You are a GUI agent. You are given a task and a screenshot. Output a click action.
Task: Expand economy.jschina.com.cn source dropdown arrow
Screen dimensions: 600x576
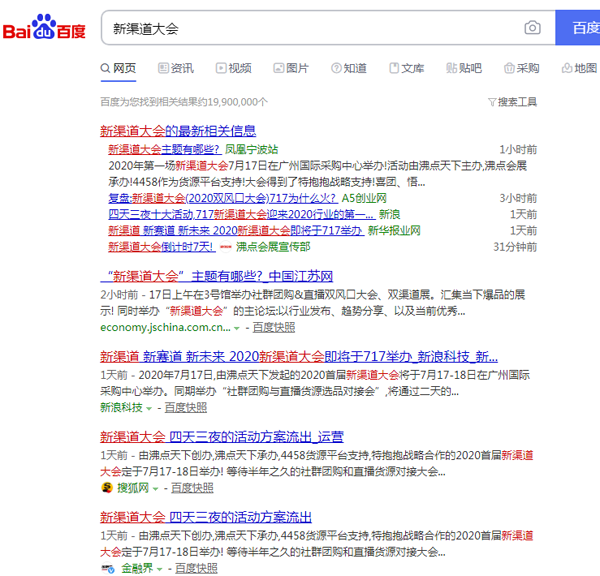point(237,328)
